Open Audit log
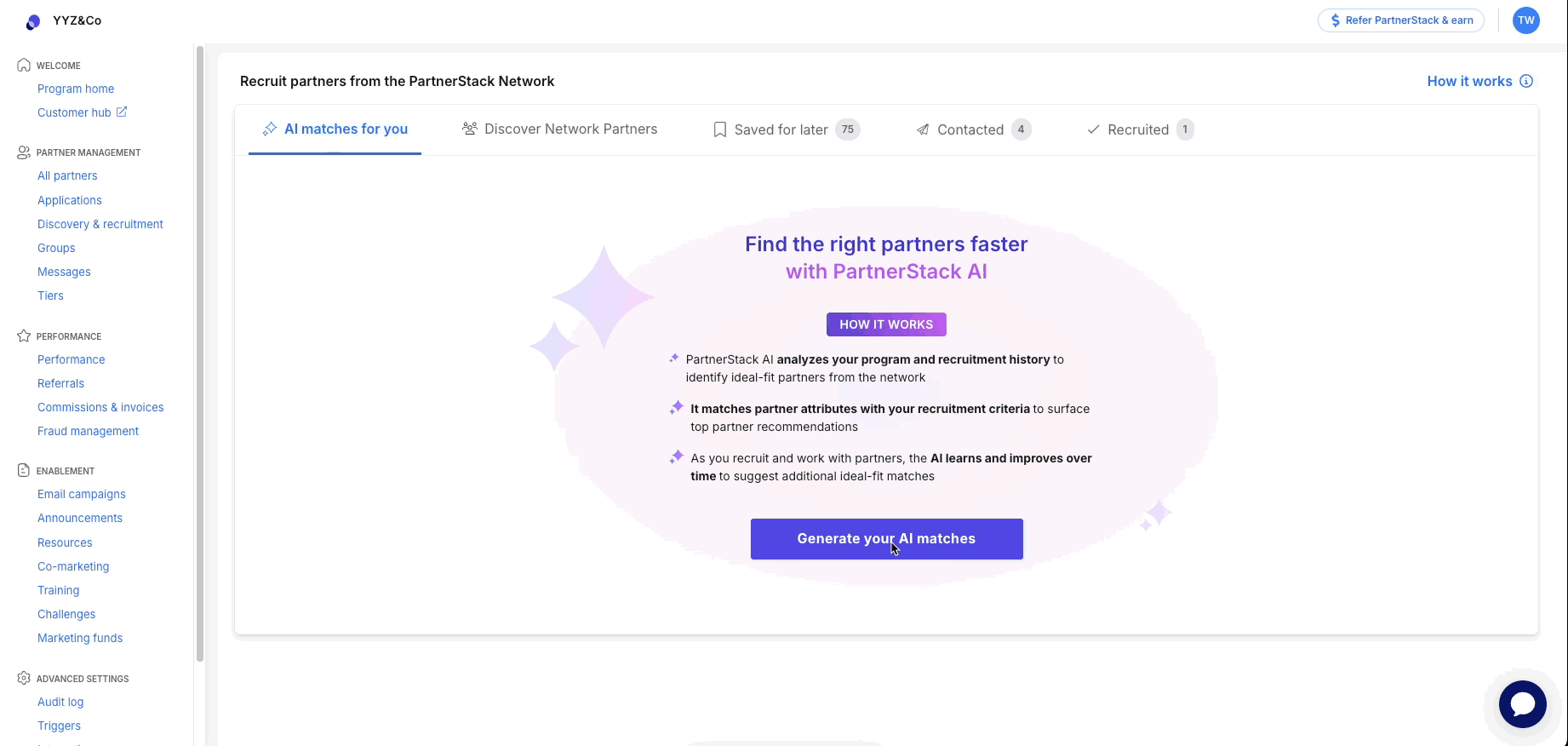This screenshot has width=1568, height=746. (x=60, y=702)
